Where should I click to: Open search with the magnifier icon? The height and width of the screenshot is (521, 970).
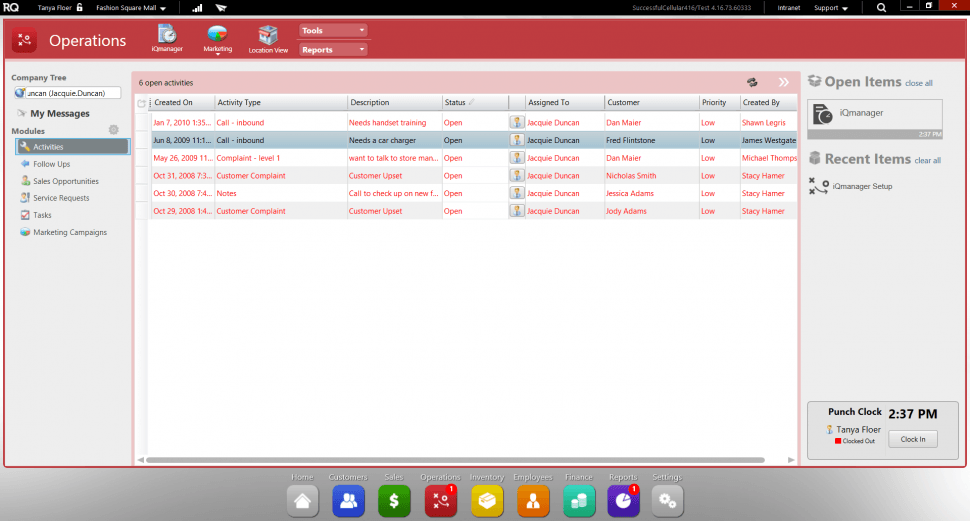pyautogui.click(x=882, y=8)
